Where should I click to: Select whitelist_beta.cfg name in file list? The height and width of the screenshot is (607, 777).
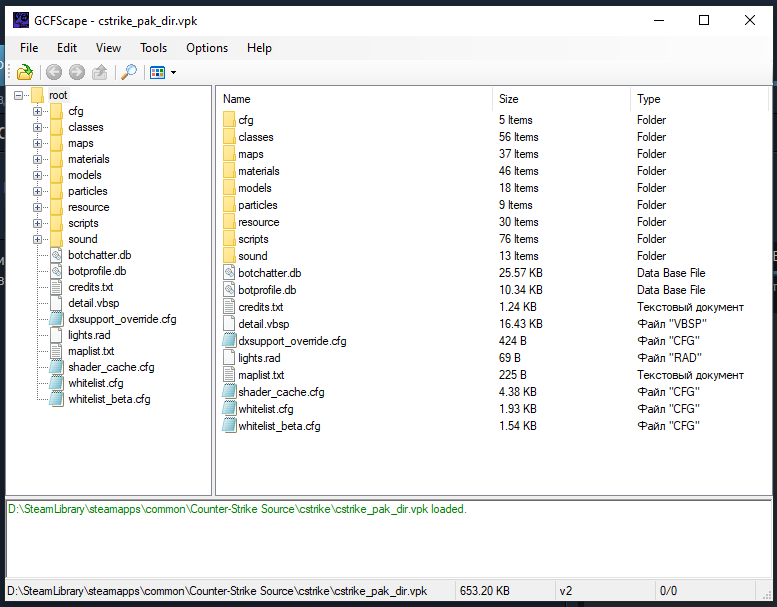point(279,426)
